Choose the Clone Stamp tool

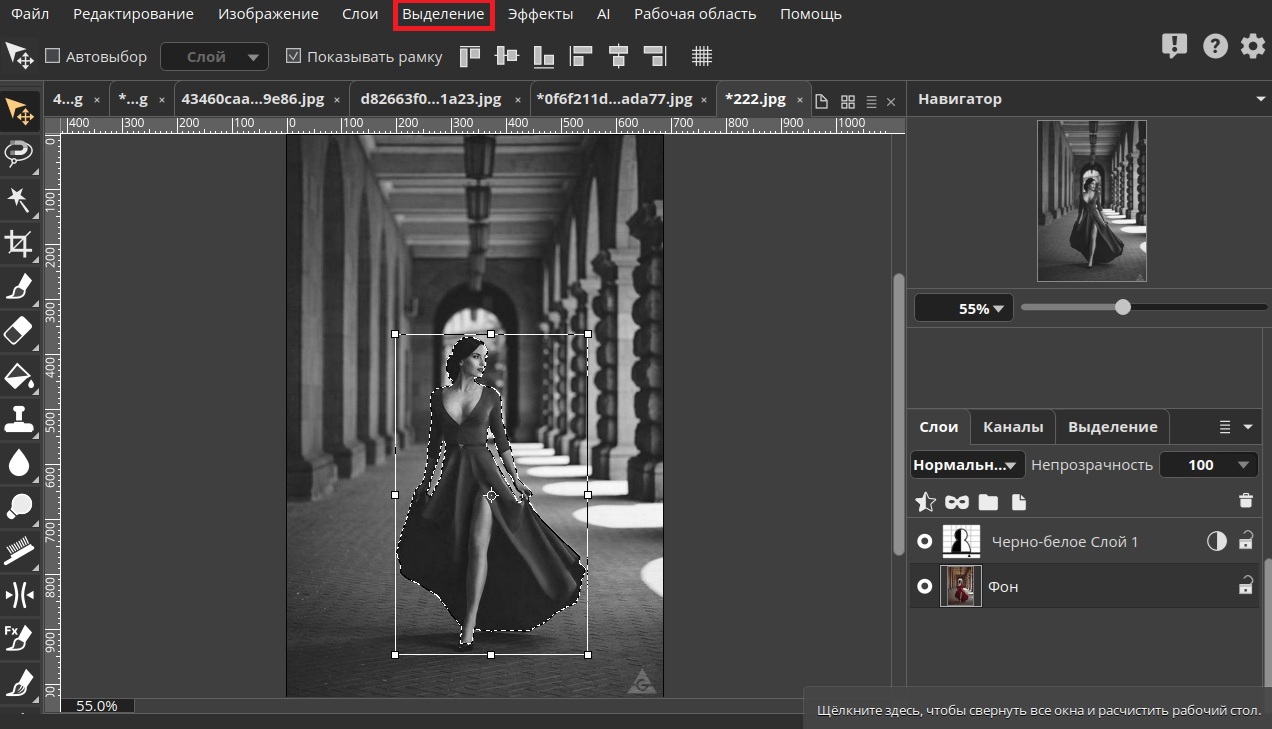point(19,419)
